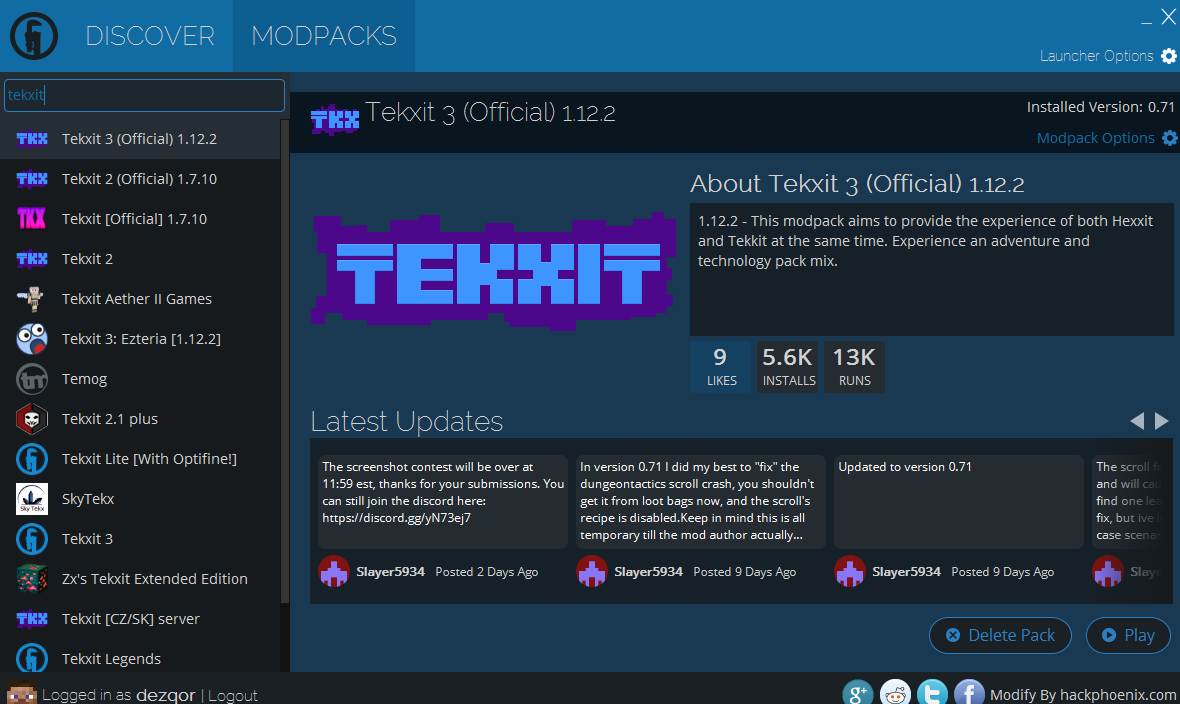
Task: Select Tekxit 3 (Official) 1.12.2 in list
Action: 140,139
